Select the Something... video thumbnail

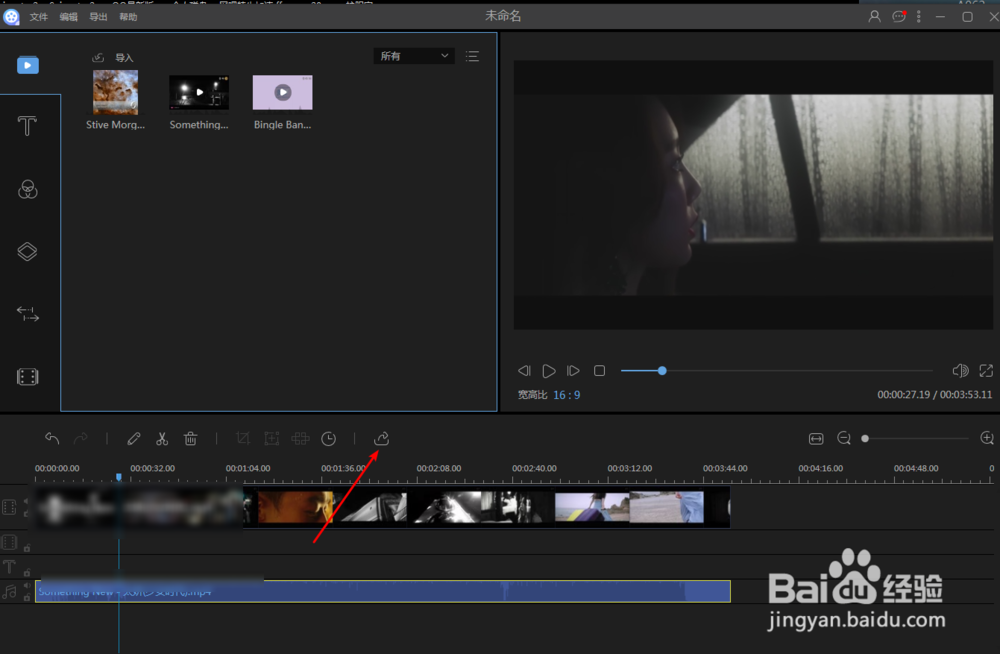click(199, 93)
